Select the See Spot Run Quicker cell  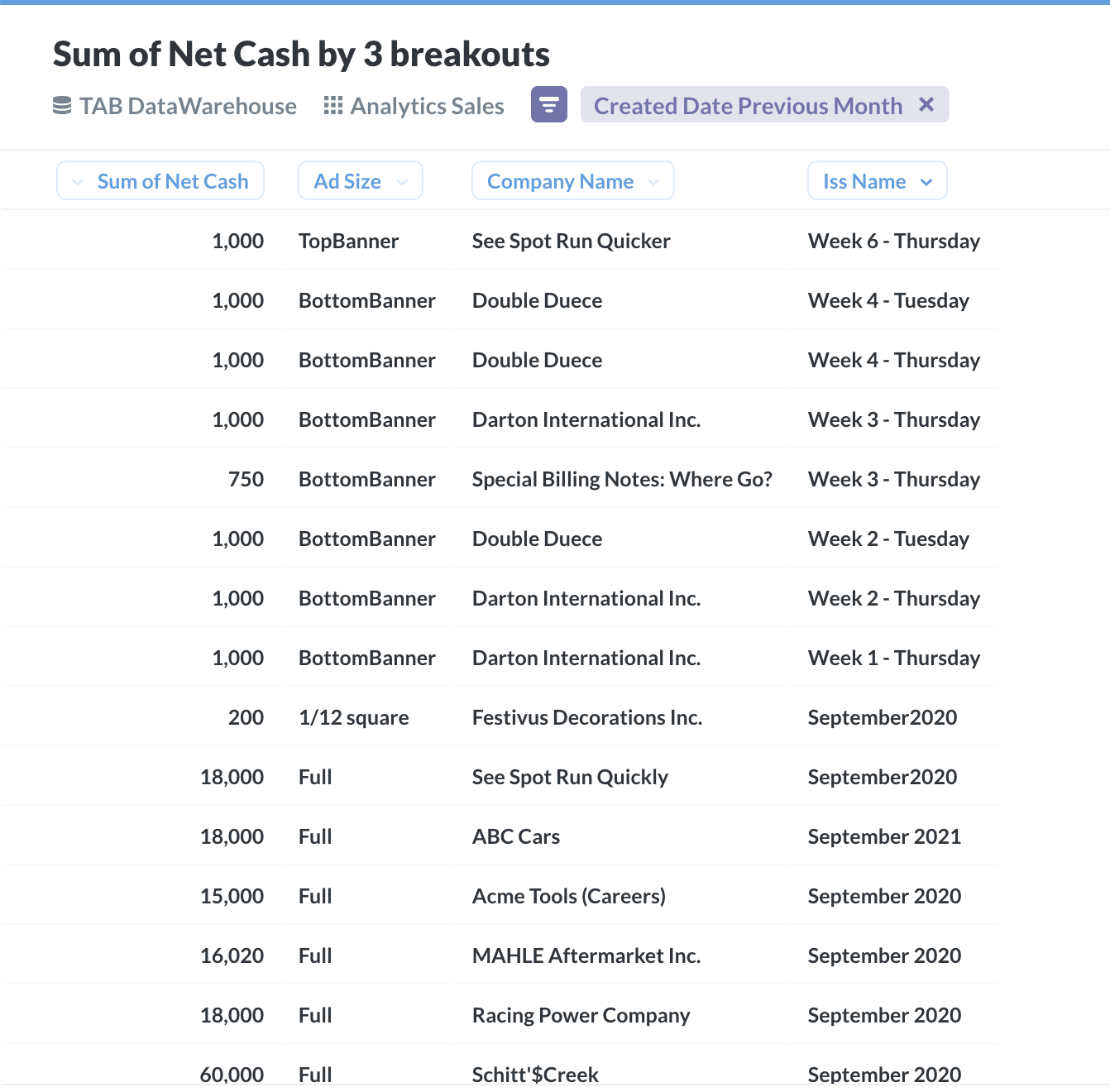pos(571,241)
